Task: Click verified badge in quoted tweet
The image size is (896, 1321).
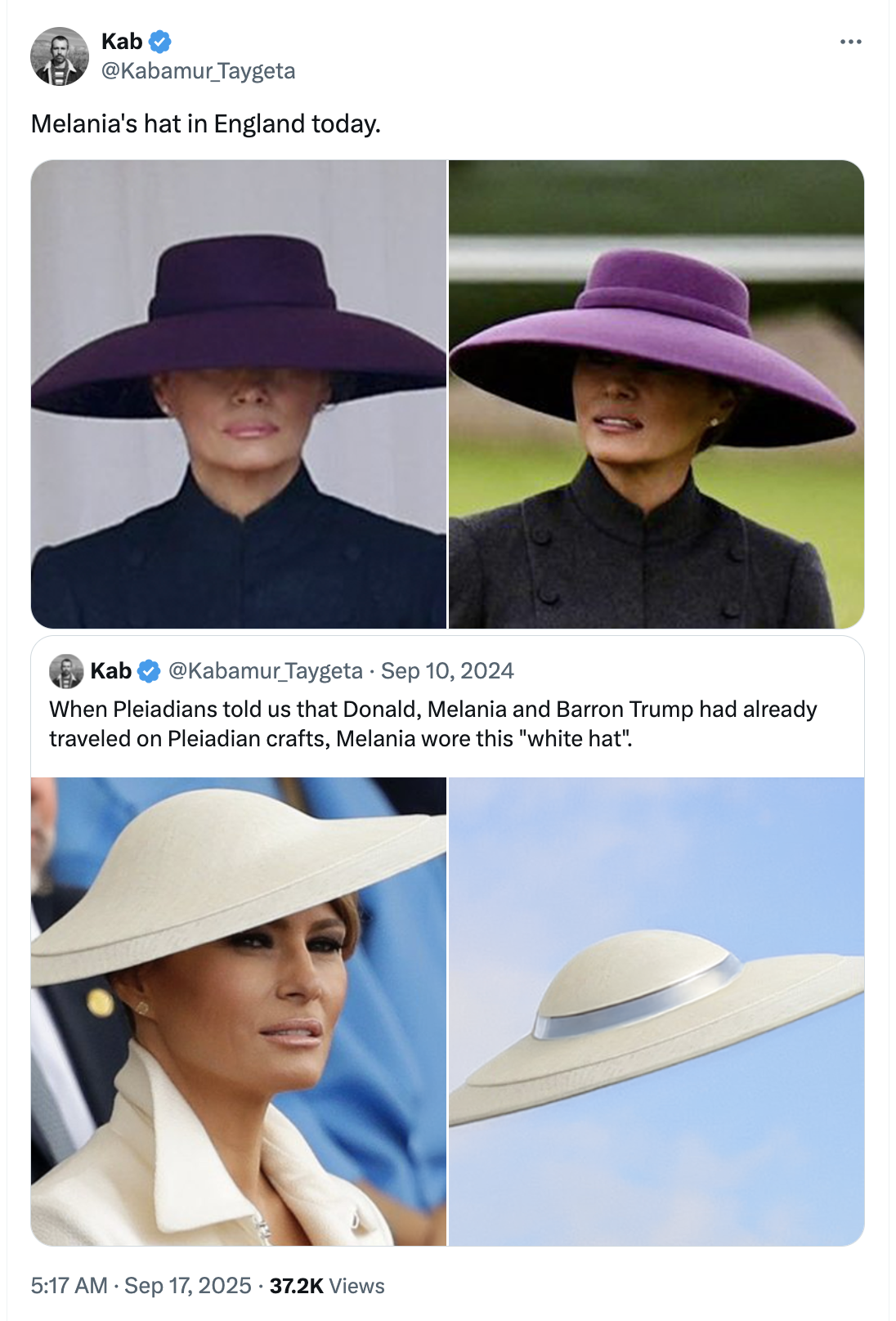Action: [149, 671]
